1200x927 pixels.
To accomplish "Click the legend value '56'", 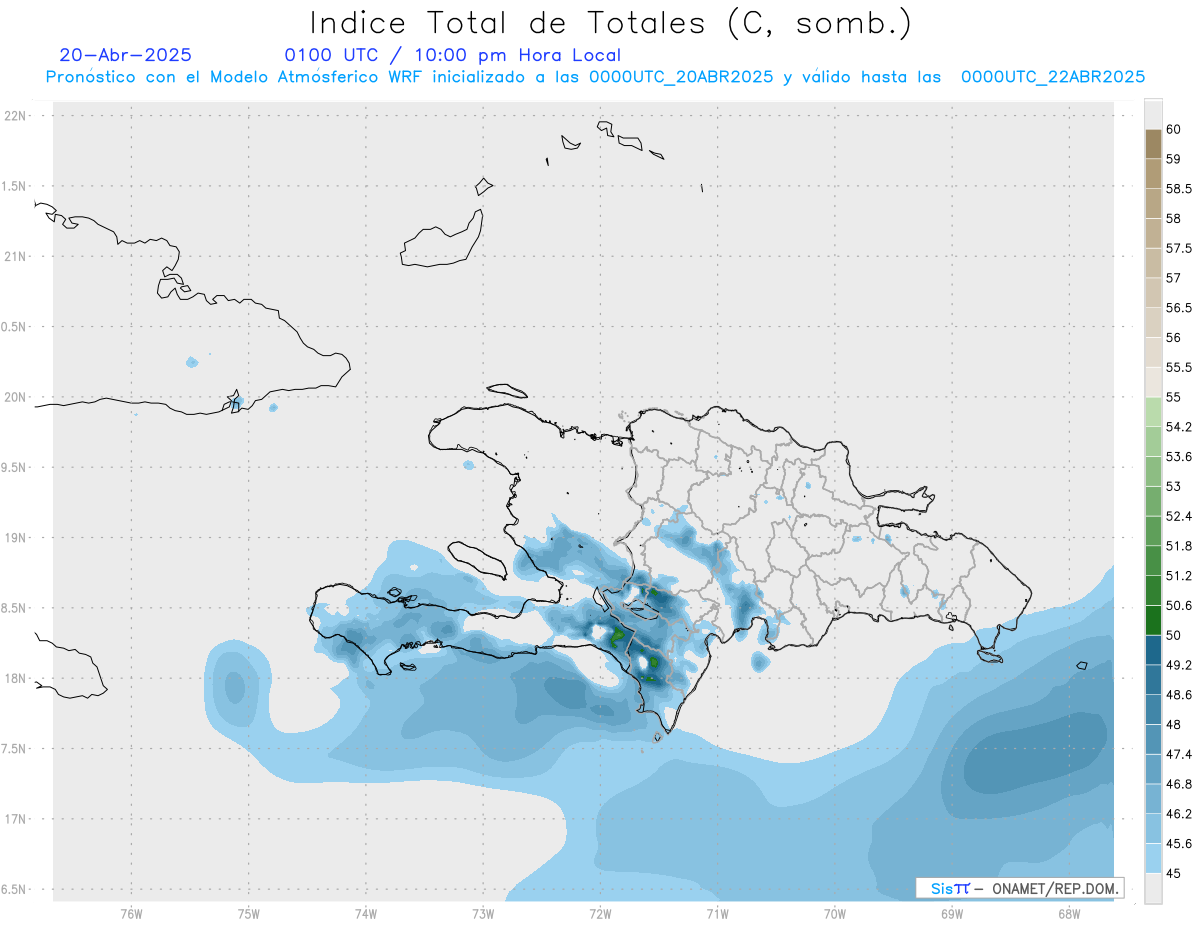I will [x=1174, y=338].
